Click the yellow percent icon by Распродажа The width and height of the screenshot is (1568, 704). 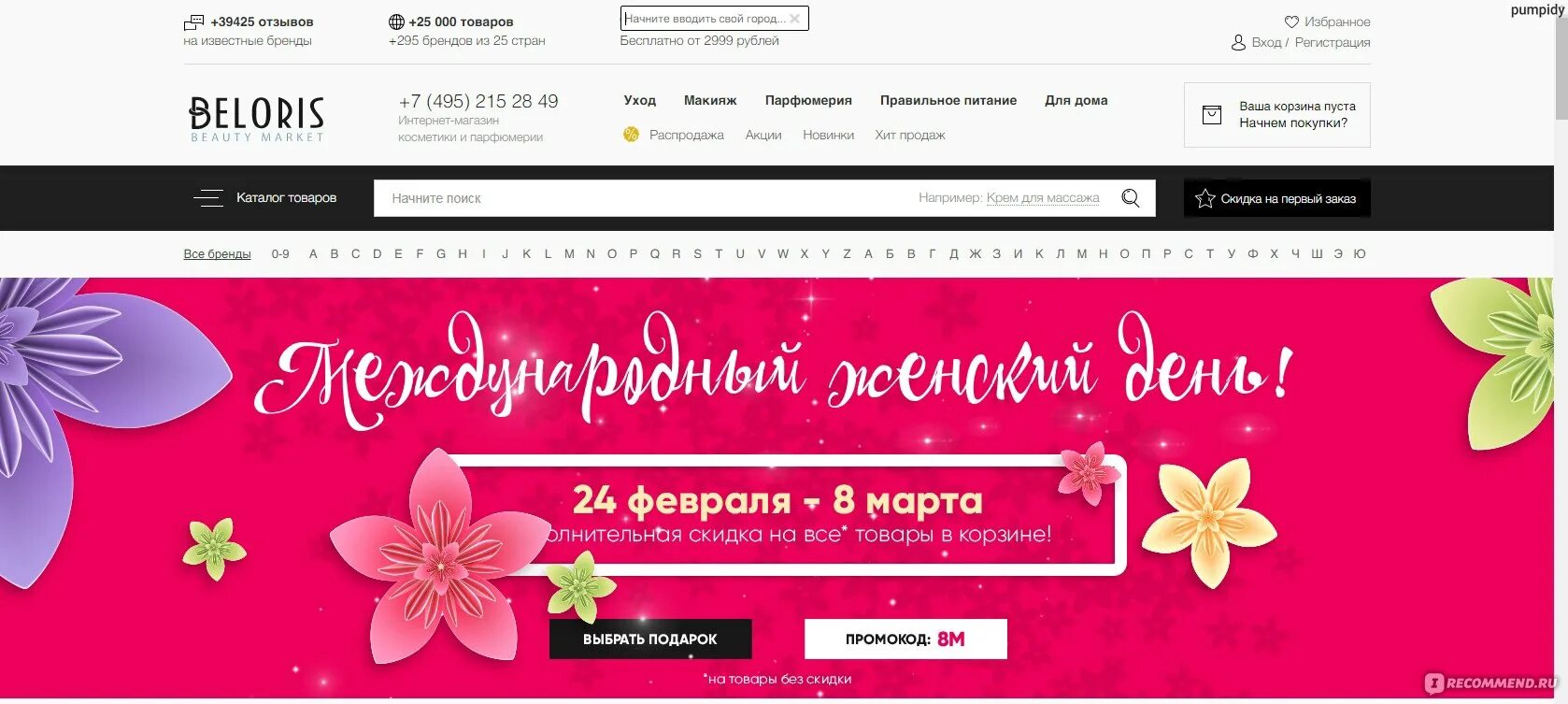click(x=631, y=135)
